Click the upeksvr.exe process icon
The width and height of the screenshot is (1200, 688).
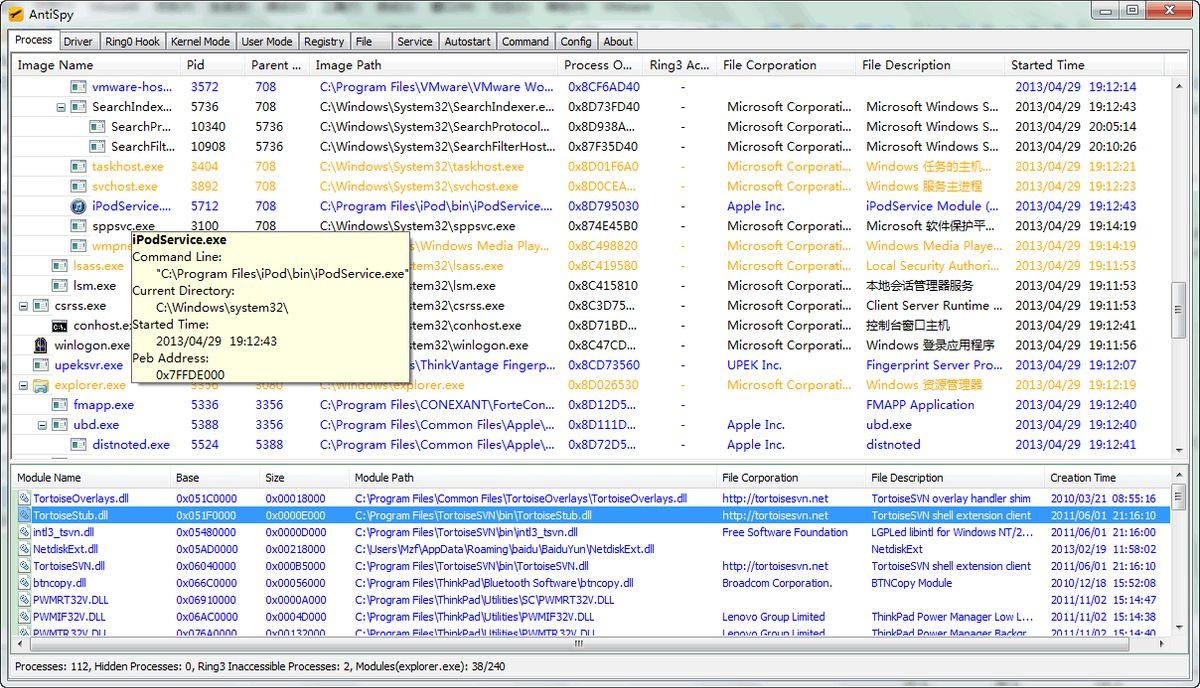41,365
